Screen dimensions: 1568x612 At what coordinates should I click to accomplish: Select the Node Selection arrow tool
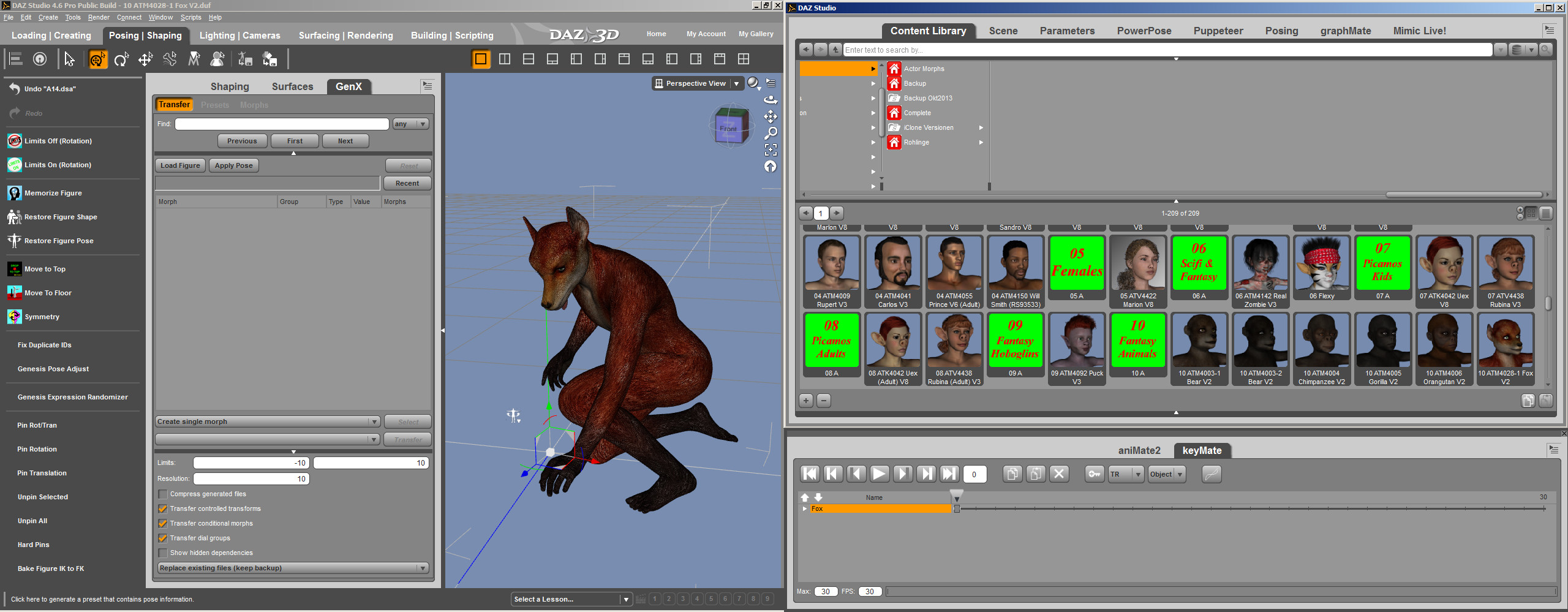[x=69, y=59]
